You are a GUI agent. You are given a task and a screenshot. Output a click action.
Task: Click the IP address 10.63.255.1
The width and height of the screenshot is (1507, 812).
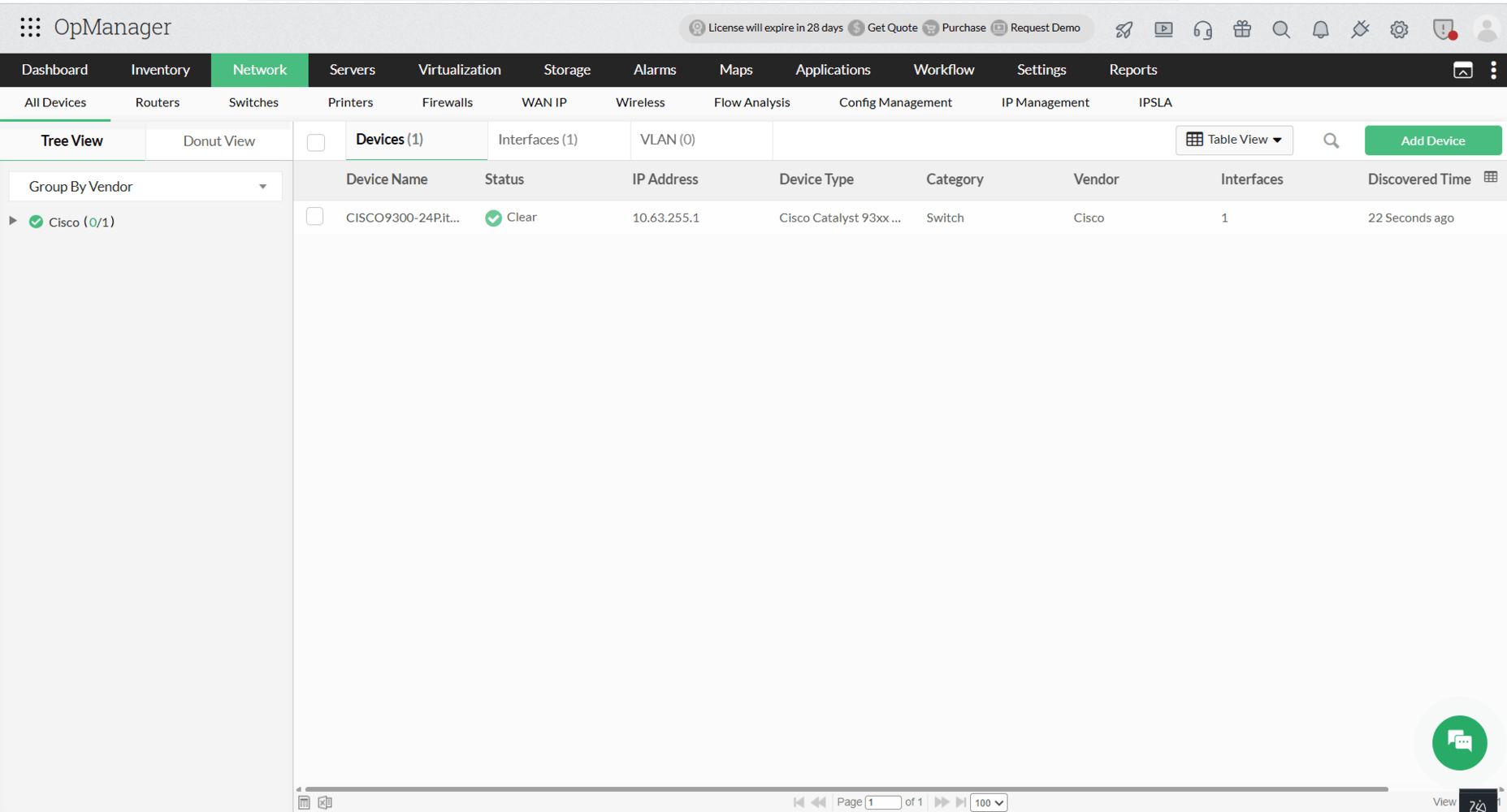coord(665,218)
